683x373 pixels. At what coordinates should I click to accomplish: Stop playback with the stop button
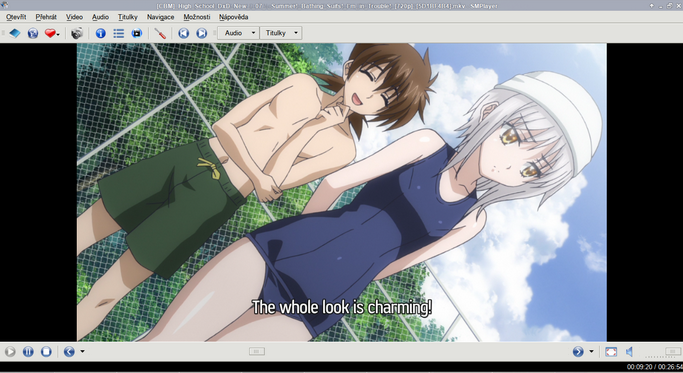pos(46,352)
